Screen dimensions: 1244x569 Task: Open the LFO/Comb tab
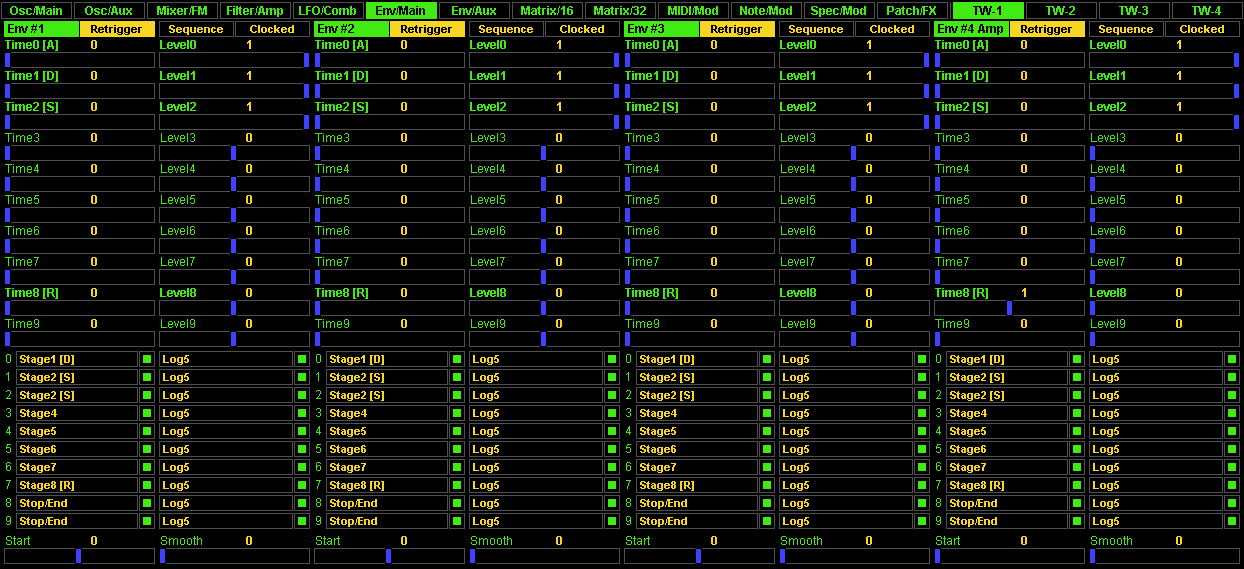pos(329,10)
